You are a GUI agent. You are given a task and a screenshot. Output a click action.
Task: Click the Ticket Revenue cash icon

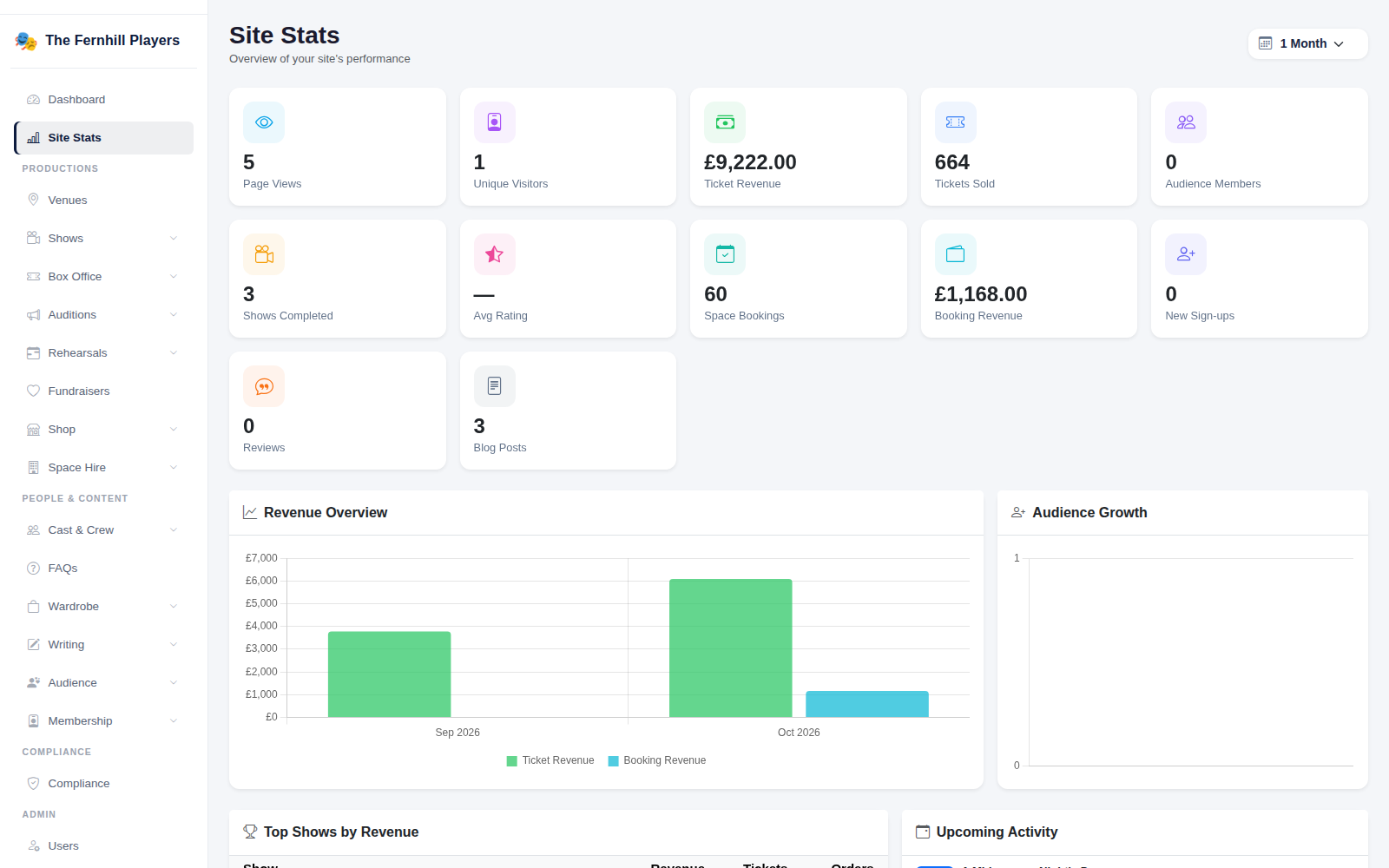pos(725,122)
